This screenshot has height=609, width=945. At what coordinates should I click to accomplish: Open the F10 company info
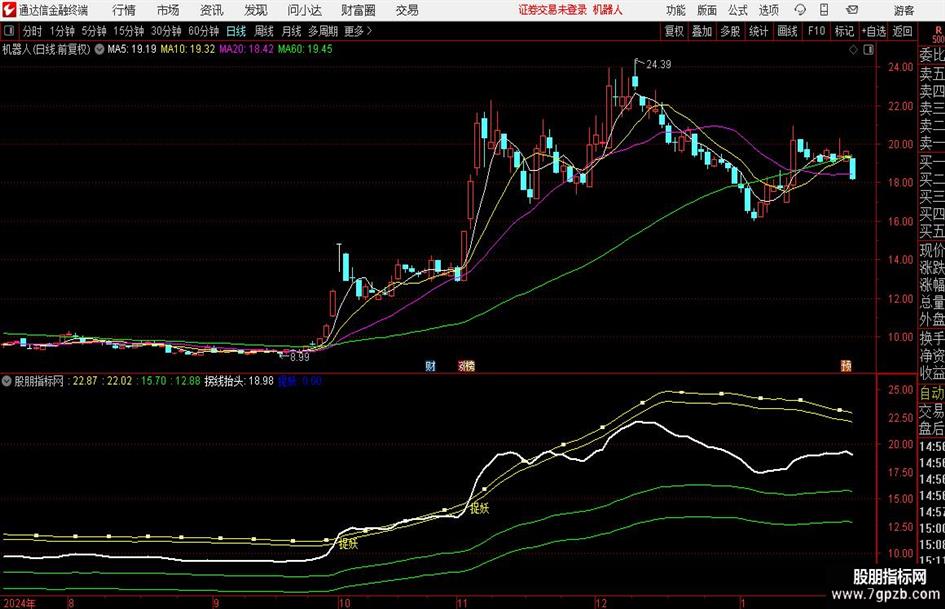(816, 31)
